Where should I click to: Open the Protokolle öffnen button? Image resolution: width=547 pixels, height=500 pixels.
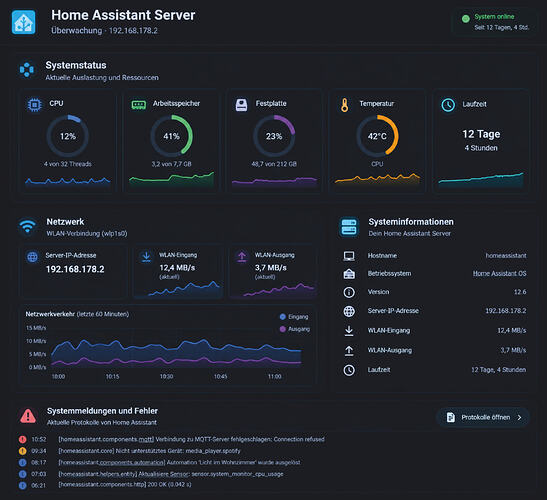tap(483, 417)
